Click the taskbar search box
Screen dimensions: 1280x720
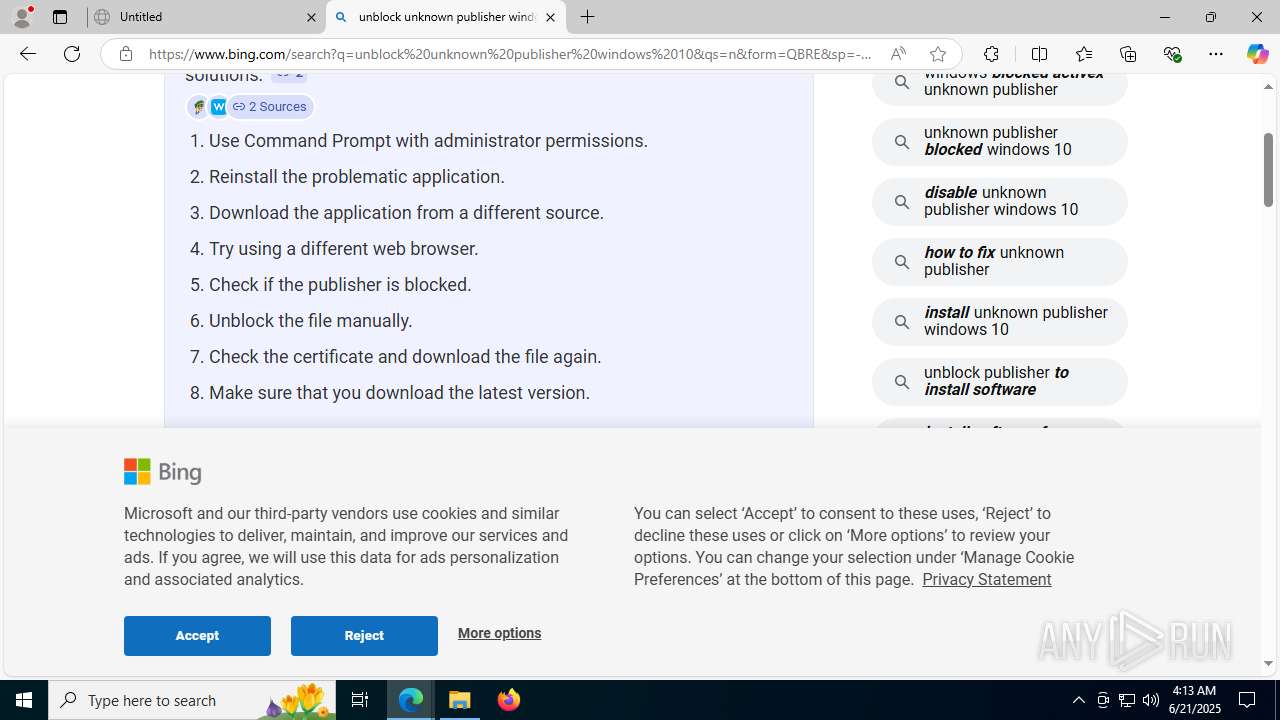click(x=192, y=700)
